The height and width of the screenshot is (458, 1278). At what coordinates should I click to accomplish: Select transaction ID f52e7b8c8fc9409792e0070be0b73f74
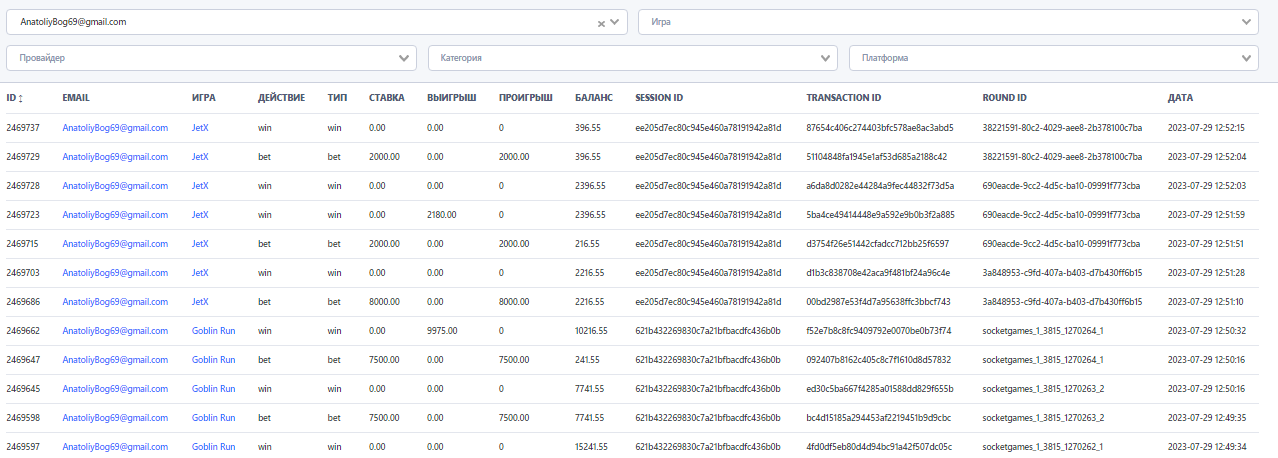pos(879,331)
